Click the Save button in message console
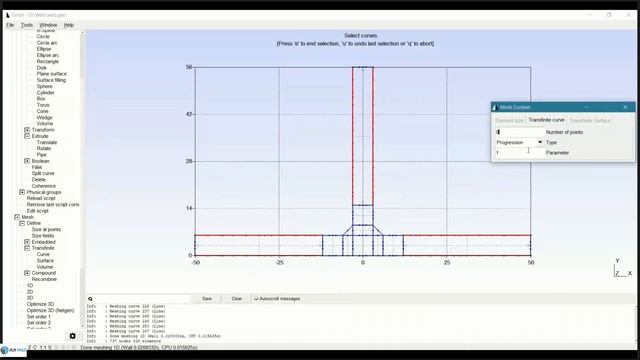Viewport: 640px width, 360px height. point(207,299)
